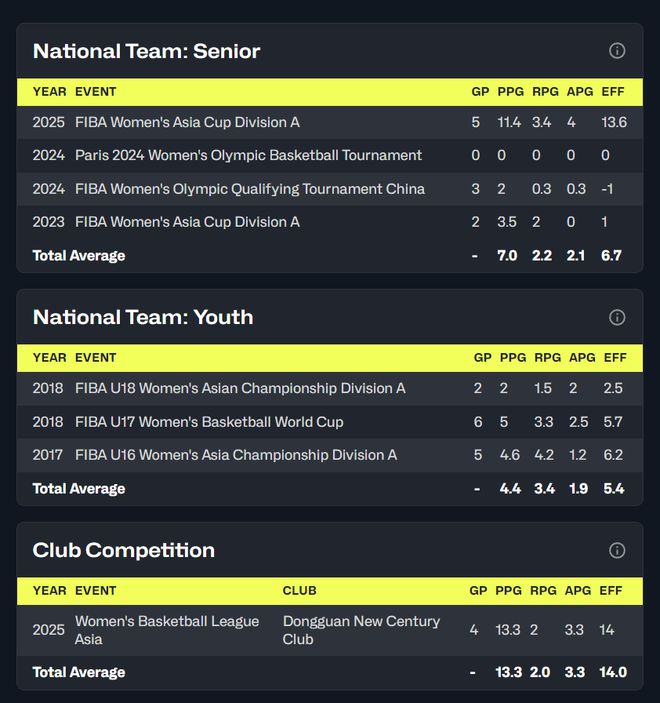Open info icon beside Club Competition heading
The width and height of the screenshot is (660, 703).
pyautogui.click(x=617, y=550)
